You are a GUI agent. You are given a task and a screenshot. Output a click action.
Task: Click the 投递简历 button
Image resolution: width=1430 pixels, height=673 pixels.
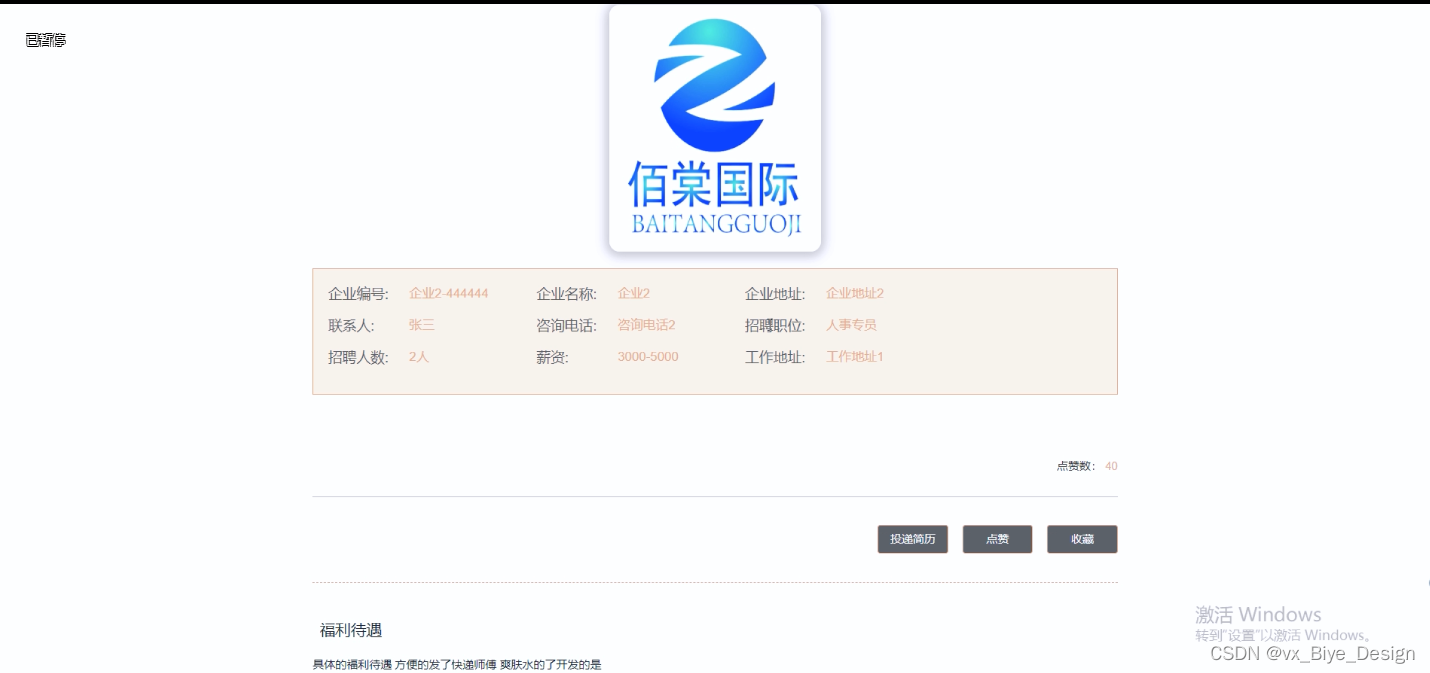coord(912,539)
